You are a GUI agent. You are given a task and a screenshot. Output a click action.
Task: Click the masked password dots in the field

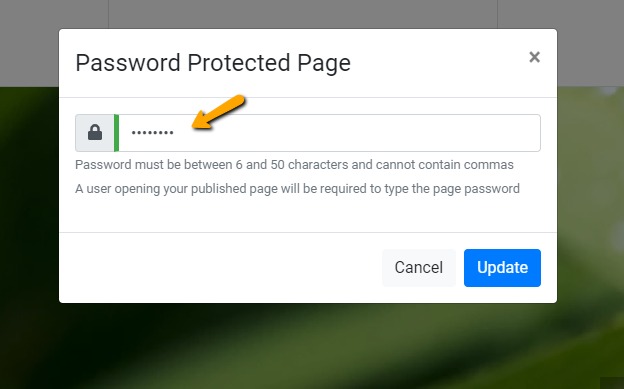tap(152, 133)
